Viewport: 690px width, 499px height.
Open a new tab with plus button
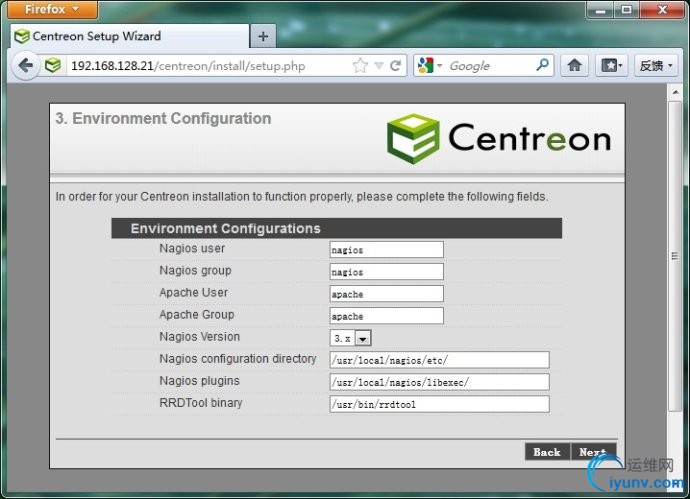click(263, 36)
